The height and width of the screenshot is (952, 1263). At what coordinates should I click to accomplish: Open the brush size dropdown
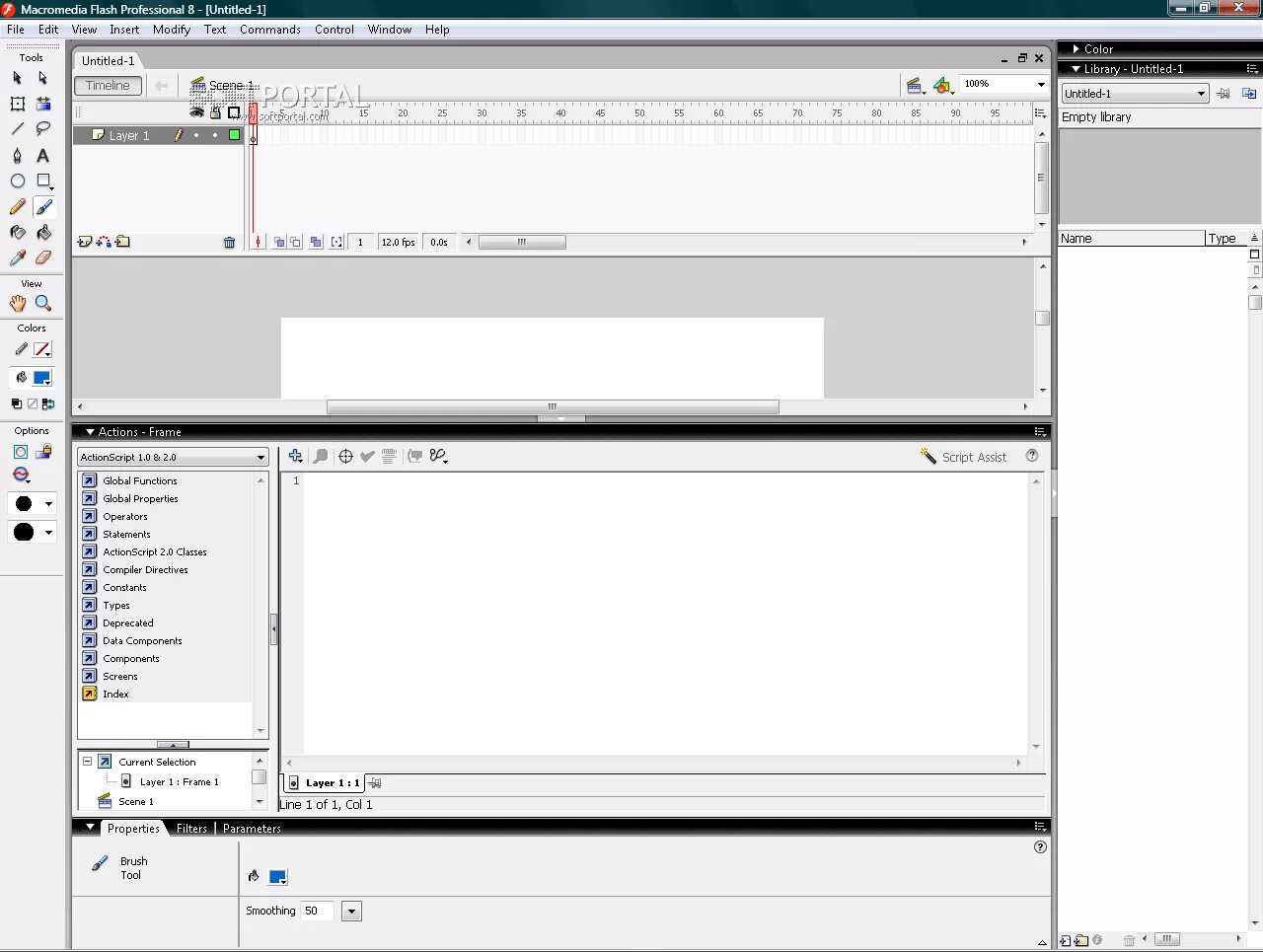click(x=32, y=503)
